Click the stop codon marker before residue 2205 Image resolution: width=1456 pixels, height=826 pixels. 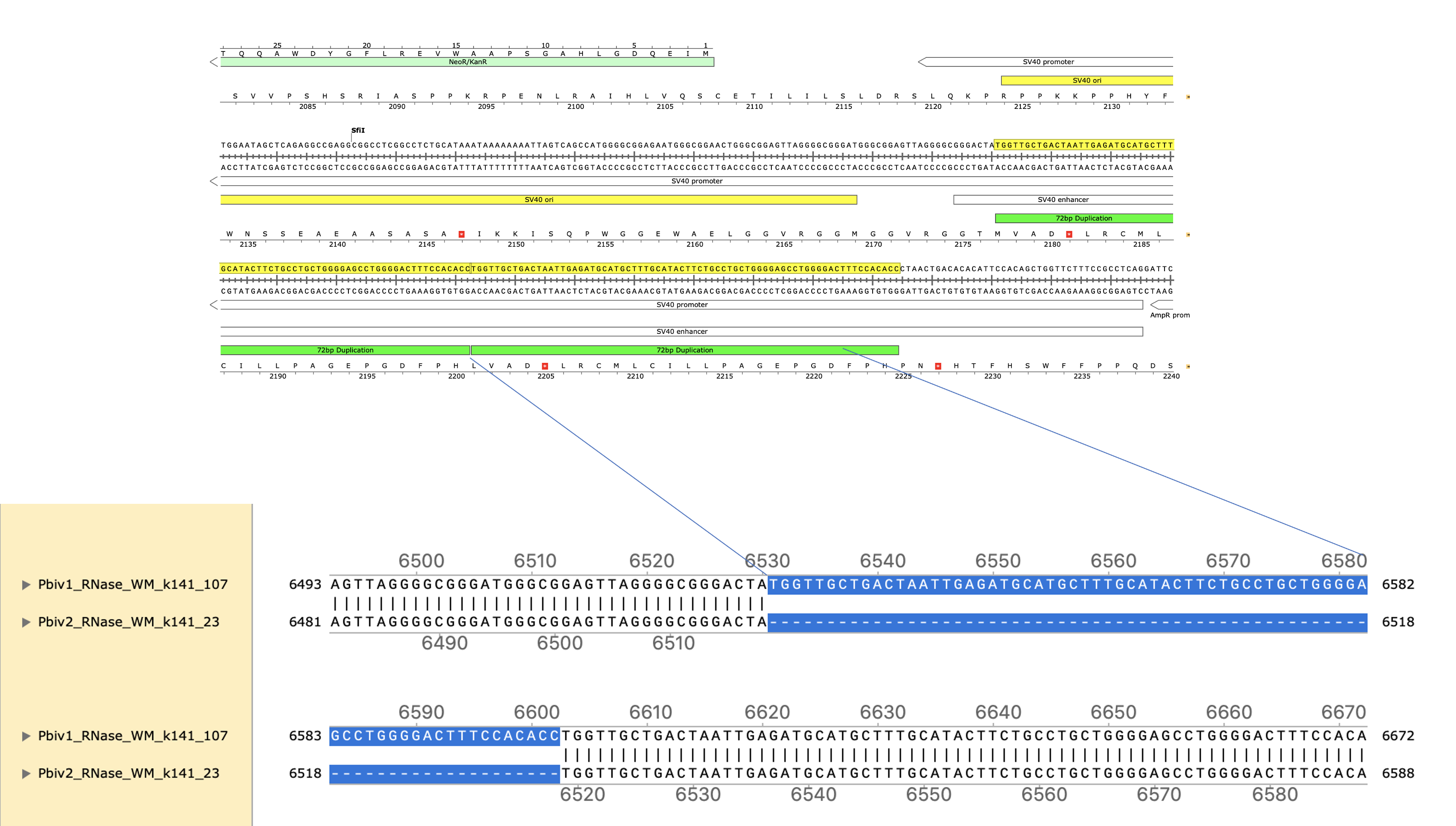545,366
